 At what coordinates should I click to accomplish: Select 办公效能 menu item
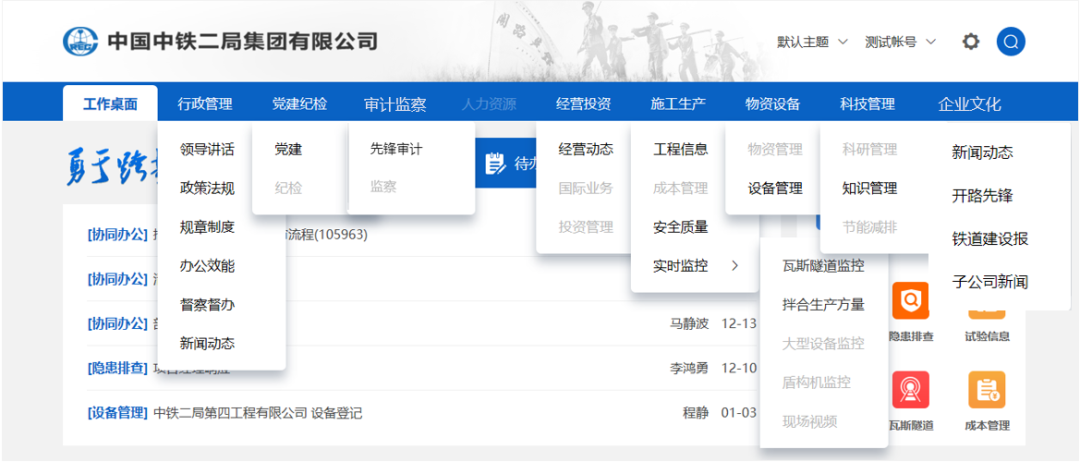(207, 266)
